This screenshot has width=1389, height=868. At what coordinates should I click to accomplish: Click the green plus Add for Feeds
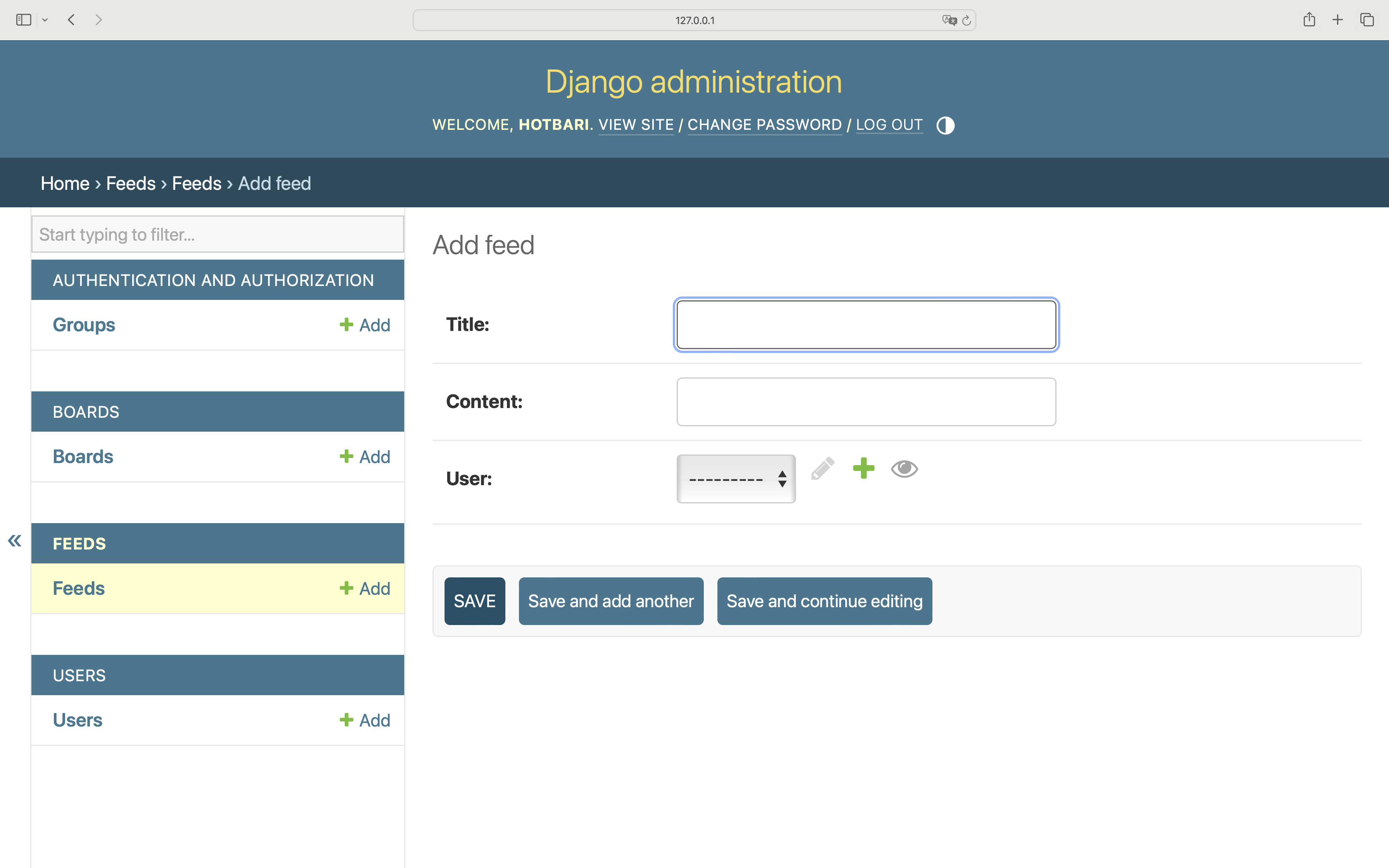pos(364,589)
